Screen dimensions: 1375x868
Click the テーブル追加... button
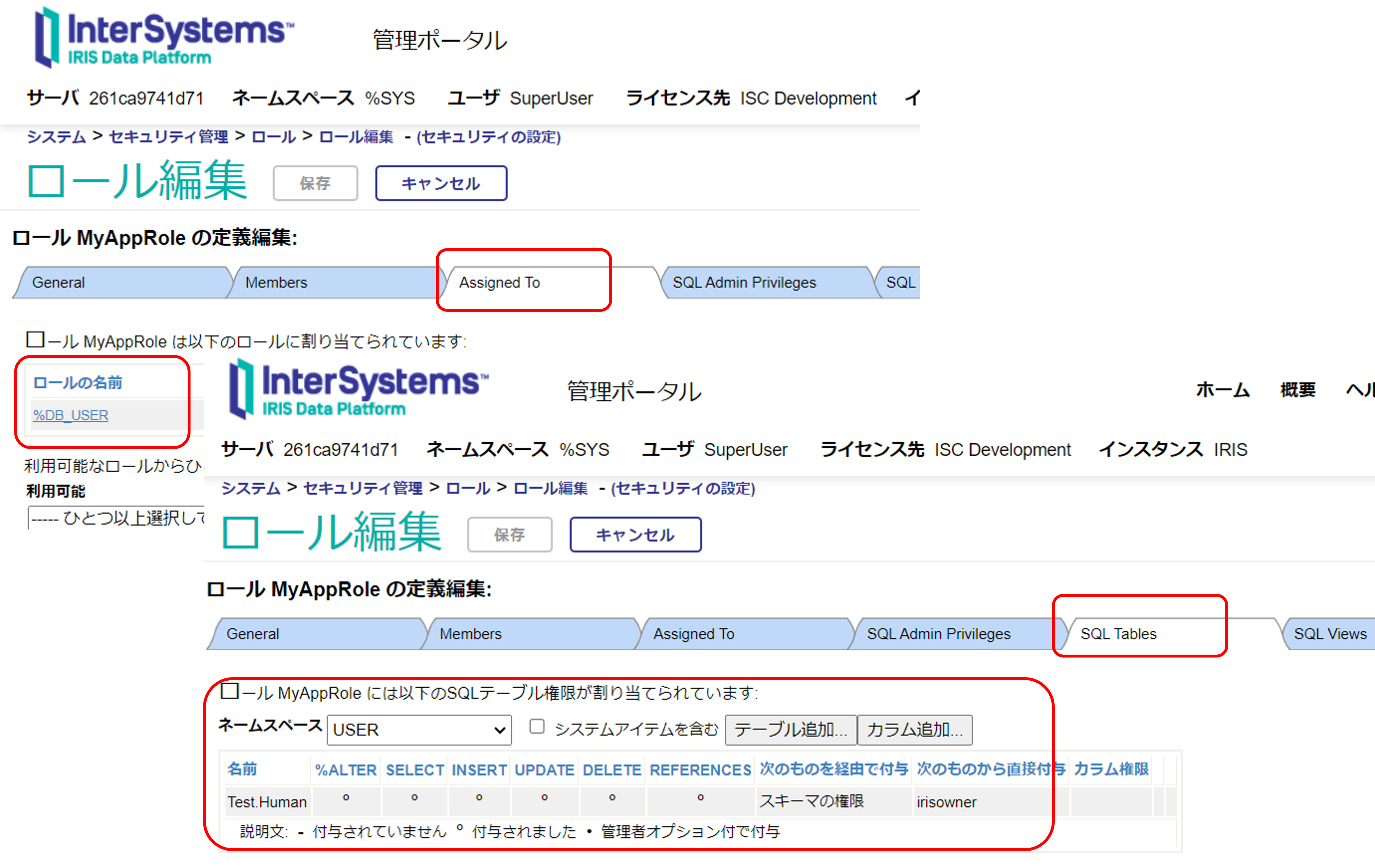click(790, 730)
